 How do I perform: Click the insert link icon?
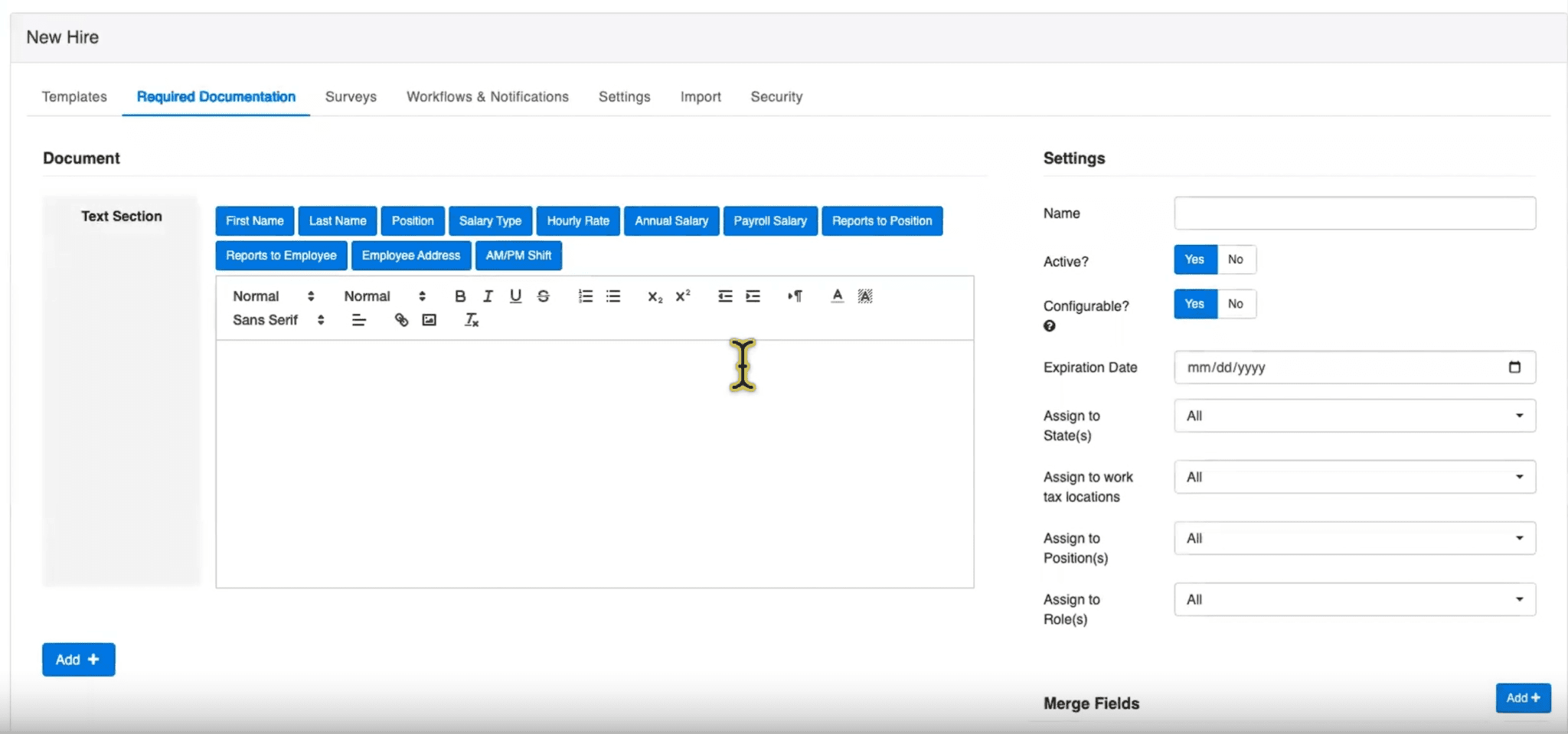(401, 320)
